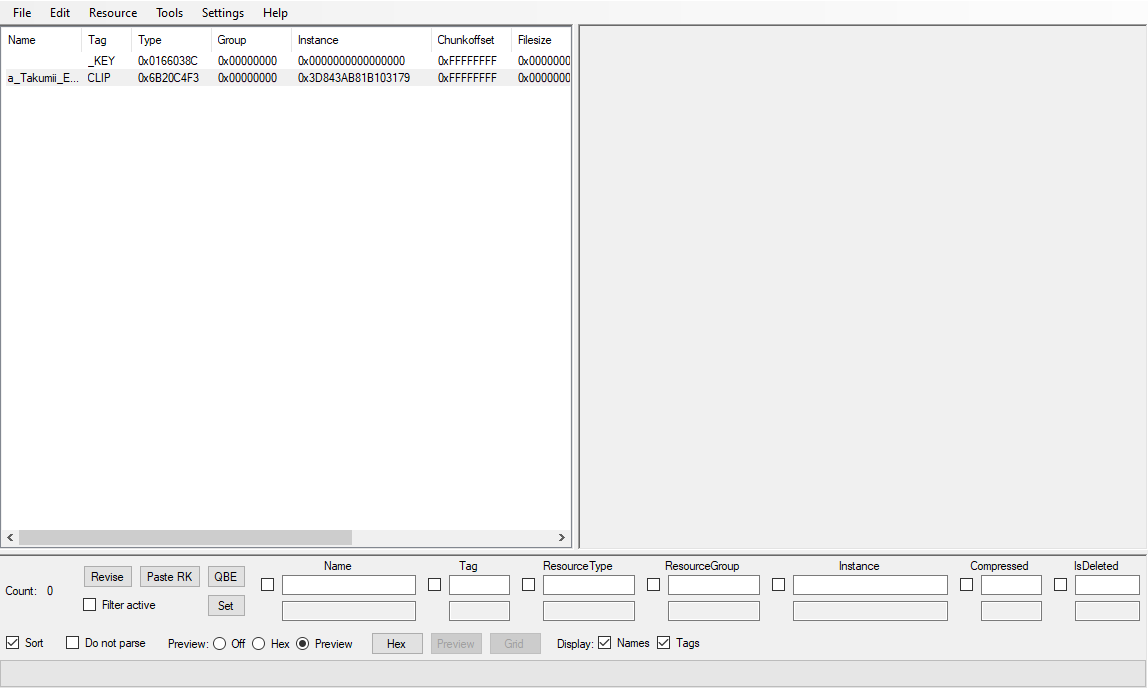Toggle the Sort checkbox
The width and height of the screenshot is (1148, 688).
pyautogui.click(x=13, y=643)
